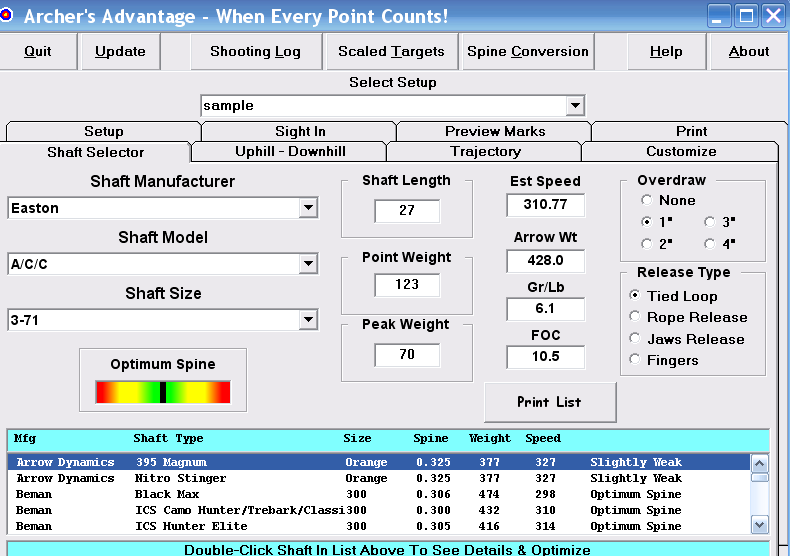Click the Archer's Advantage title bar icon
Screen dimensions: 790x556
(x=9, y=16)
